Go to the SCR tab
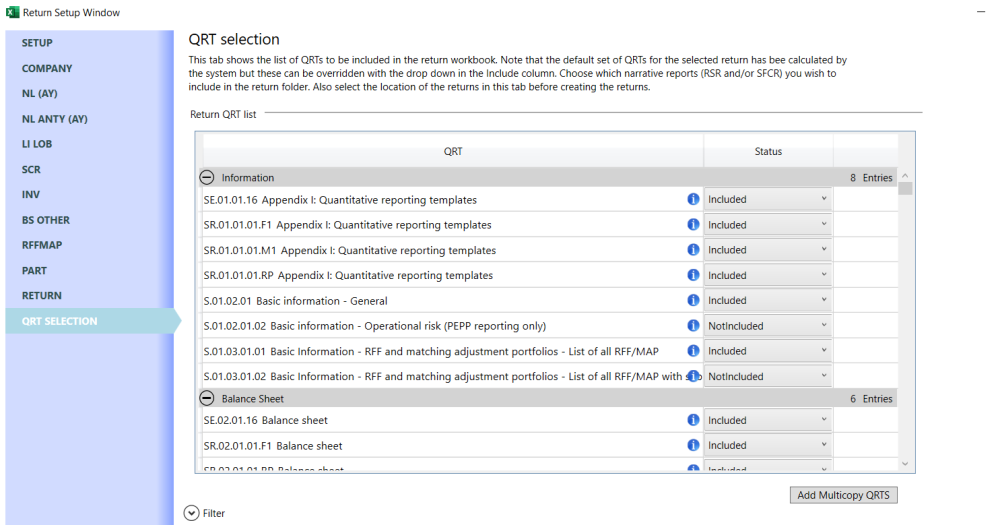The height and width of the screenshot is (525, 1000). coord(31,170)
